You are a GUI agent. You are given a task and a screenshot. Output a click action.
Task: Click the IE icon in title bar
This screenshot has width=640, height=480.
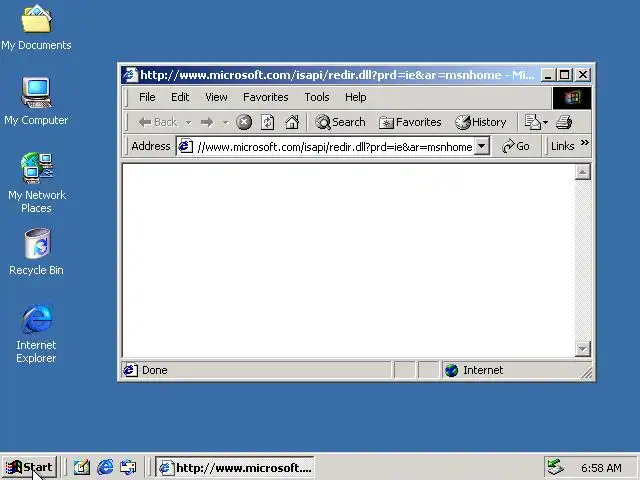[130, 75]
